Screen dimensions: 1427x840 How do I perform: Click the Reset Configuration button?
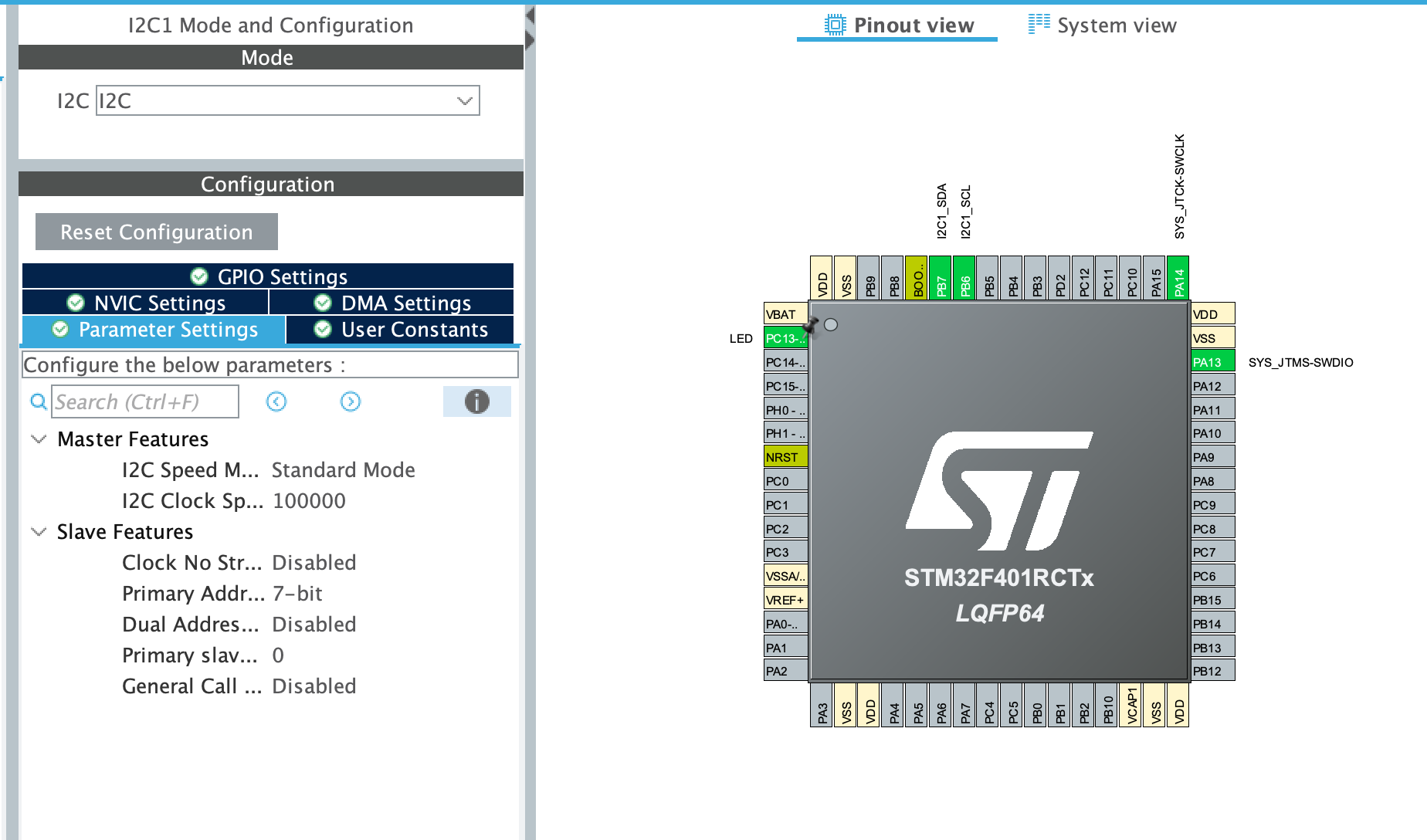click(x=155, y=232)
